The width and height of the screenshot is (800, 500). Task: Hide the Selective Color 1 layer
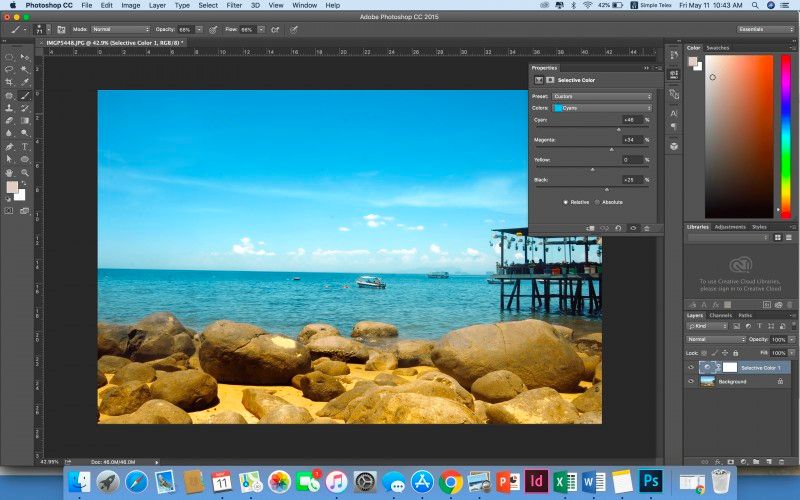(x=691, y=367)
